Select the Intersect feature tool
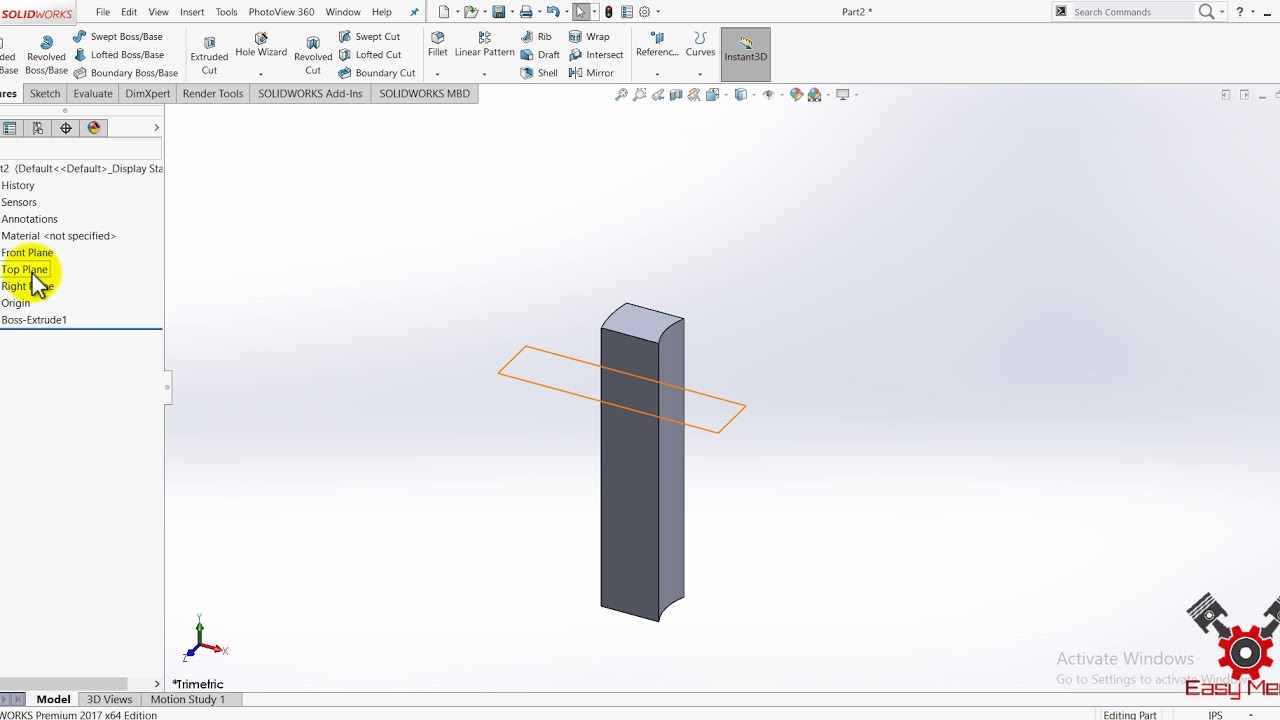Viewport: 1280px width, 720px height. click(596, 55)
